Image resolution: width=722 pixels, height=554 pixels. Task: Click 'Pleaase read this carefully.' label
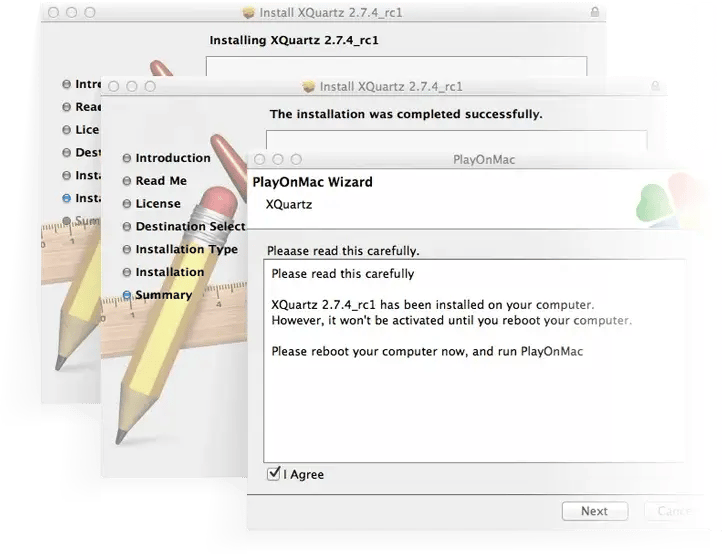click(x=343, y=251)
